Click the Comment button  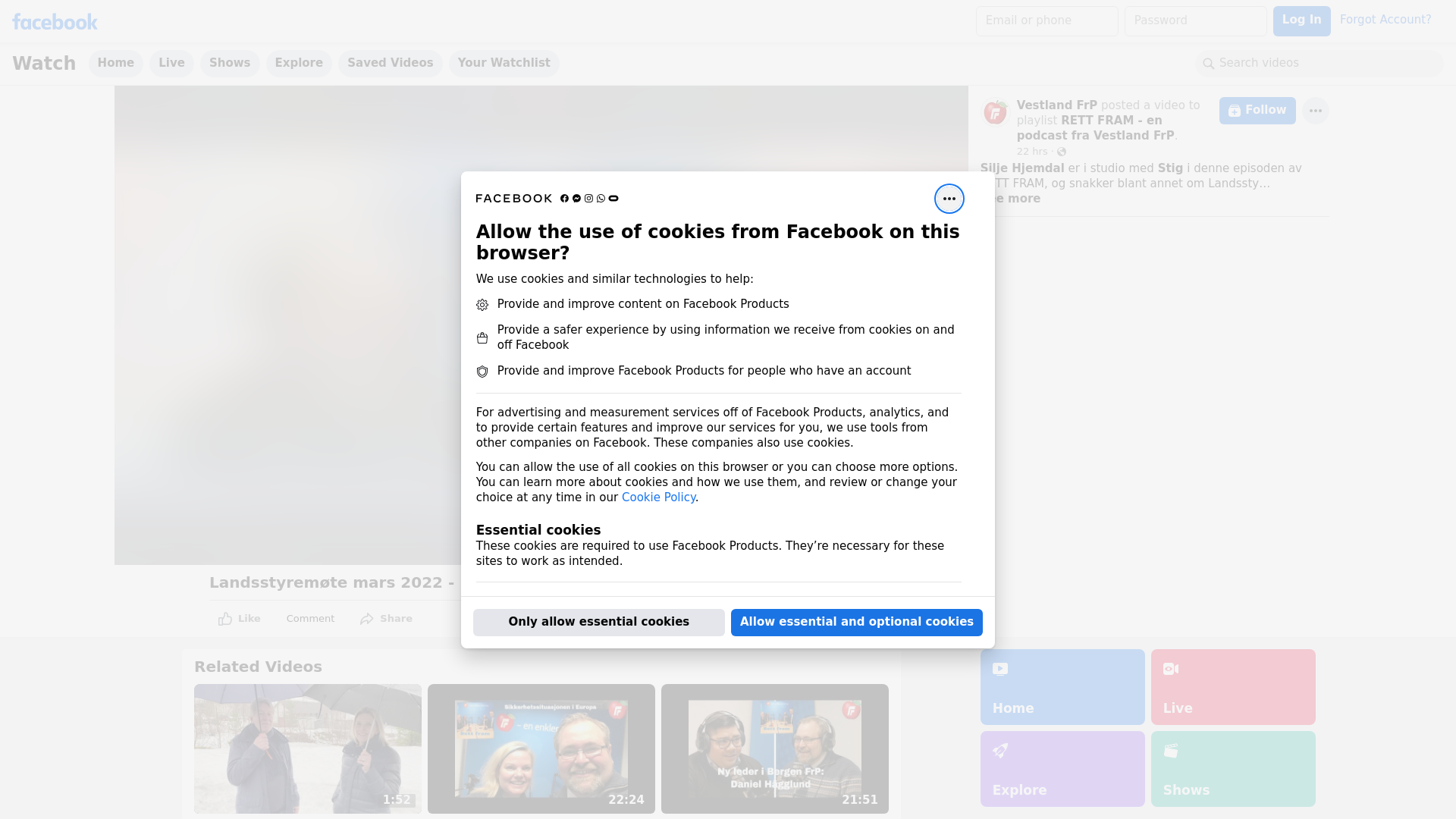310,619
